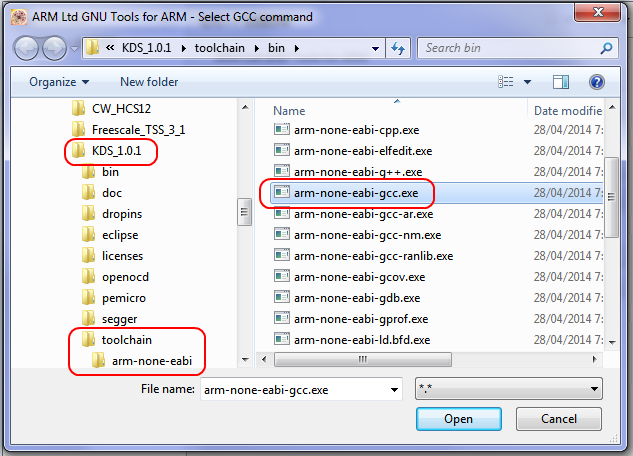This screenshot has width=633, height=456.
Task: Click the search magnifier icon
Action: pos(606,48)
